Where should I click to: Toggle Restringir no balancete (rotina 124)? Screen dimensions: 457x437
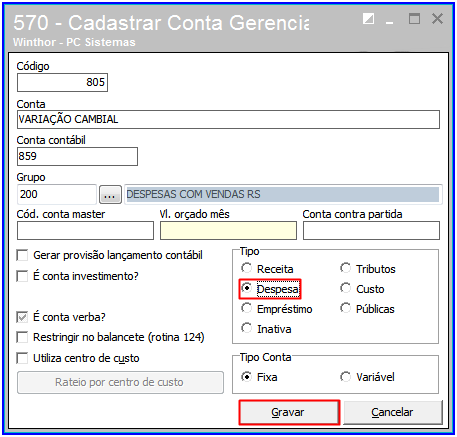(22, 337)
